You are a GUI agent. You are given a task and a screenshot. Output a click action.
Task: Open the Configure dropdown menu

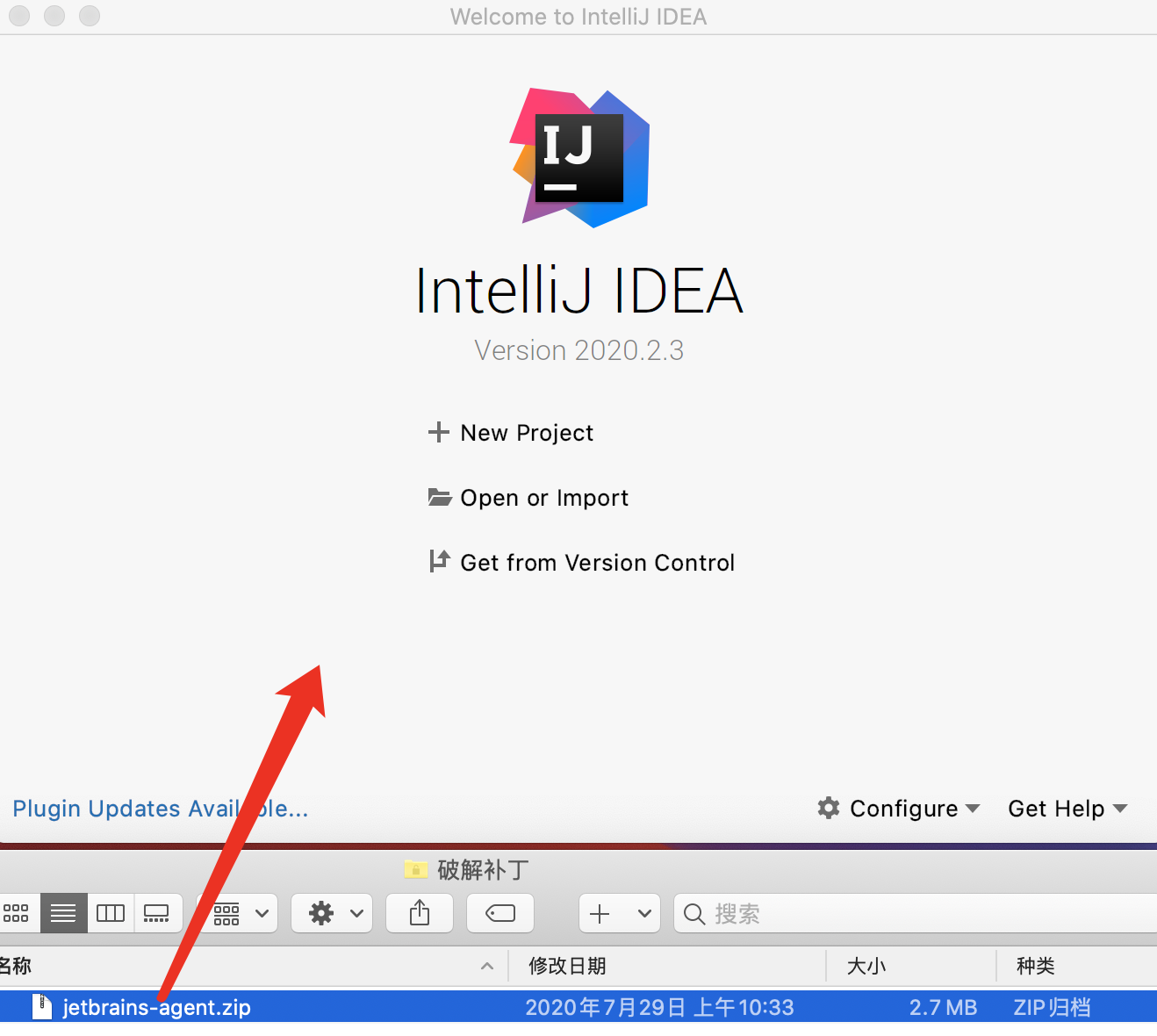(898, 808)
